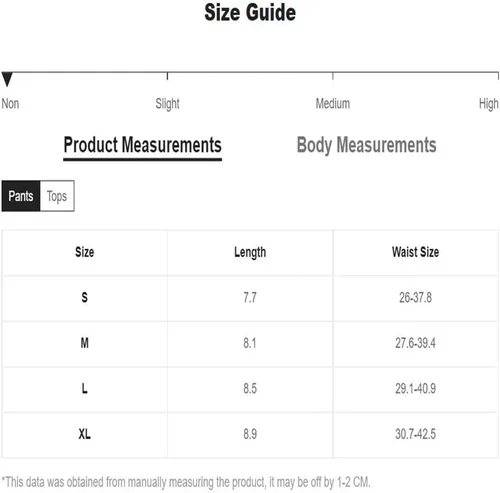Image resolution: width=500 pixels, height=493 pixels.
Task: Click the Medium stretch label
Action: 333,104
